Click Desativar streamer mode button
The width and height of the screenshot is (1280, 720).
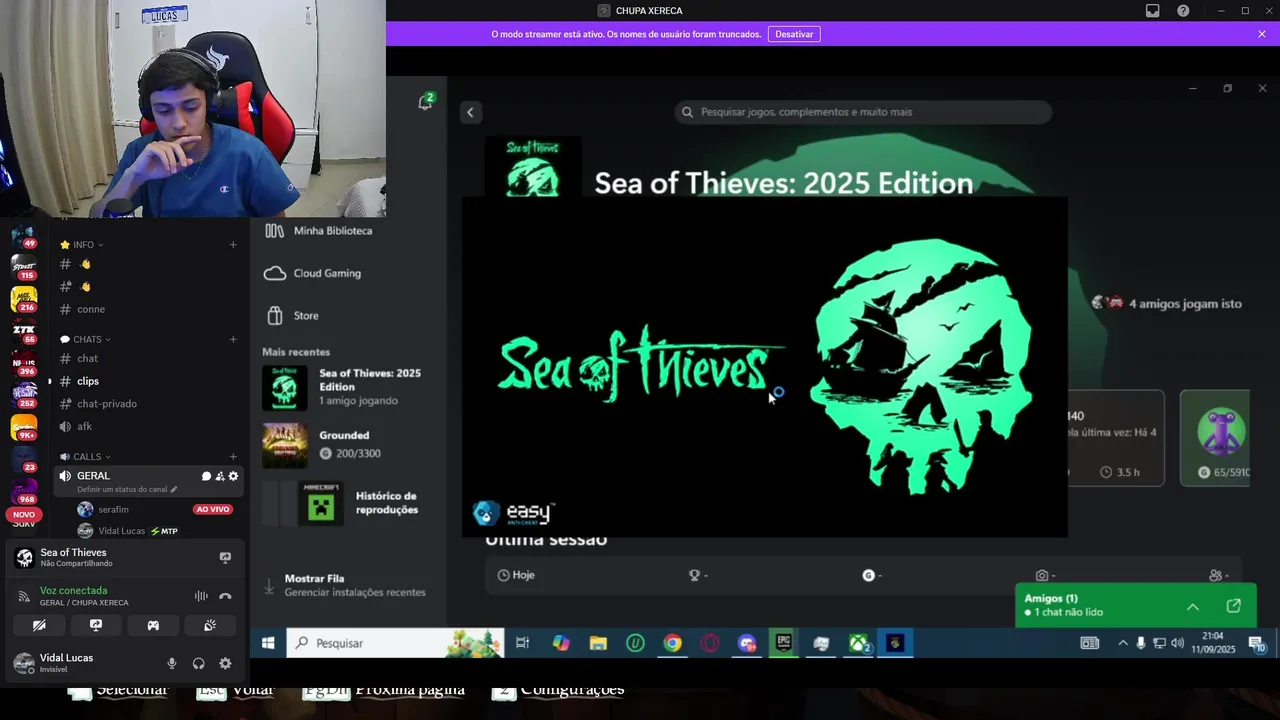pyautogui.click(x=794, y=34)
